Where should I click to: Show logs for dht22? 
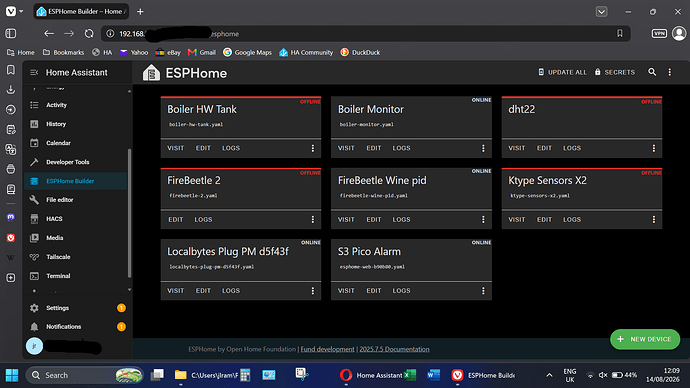pyautogui.click(x=572, y=148)
